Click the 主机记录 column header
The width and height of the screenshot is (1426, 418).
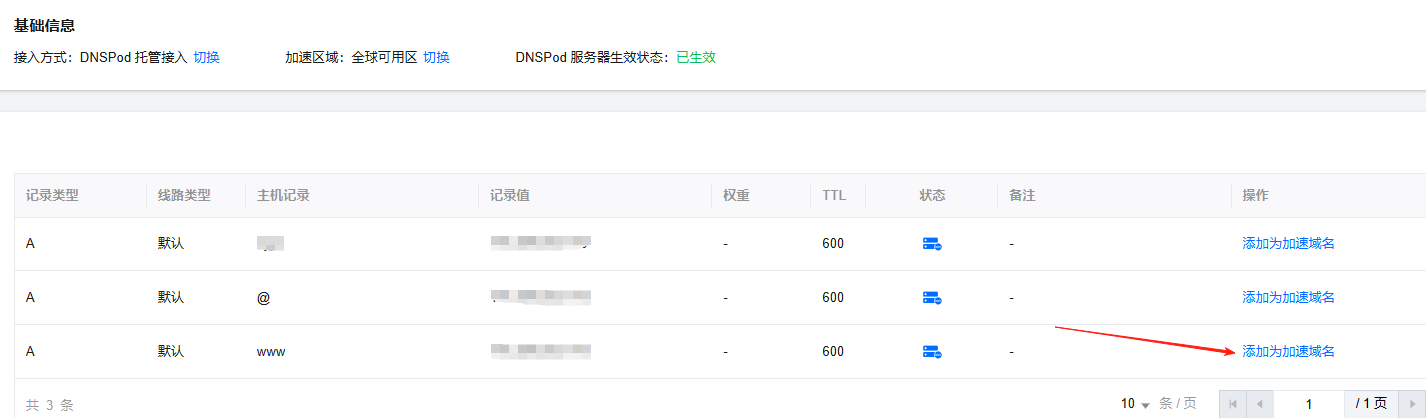coord(283,195)
